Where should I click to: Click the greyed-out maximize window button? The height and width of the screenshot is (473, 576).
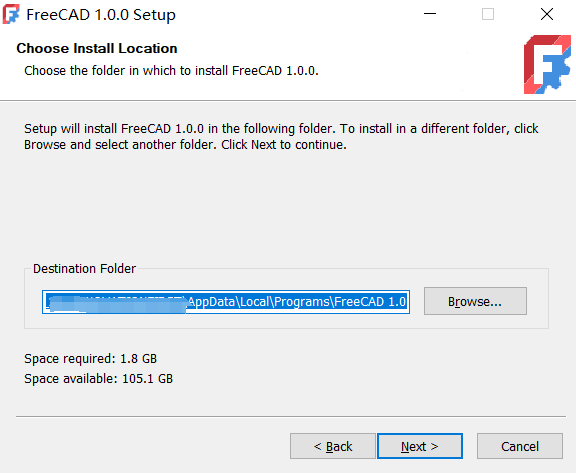(488, 14)
